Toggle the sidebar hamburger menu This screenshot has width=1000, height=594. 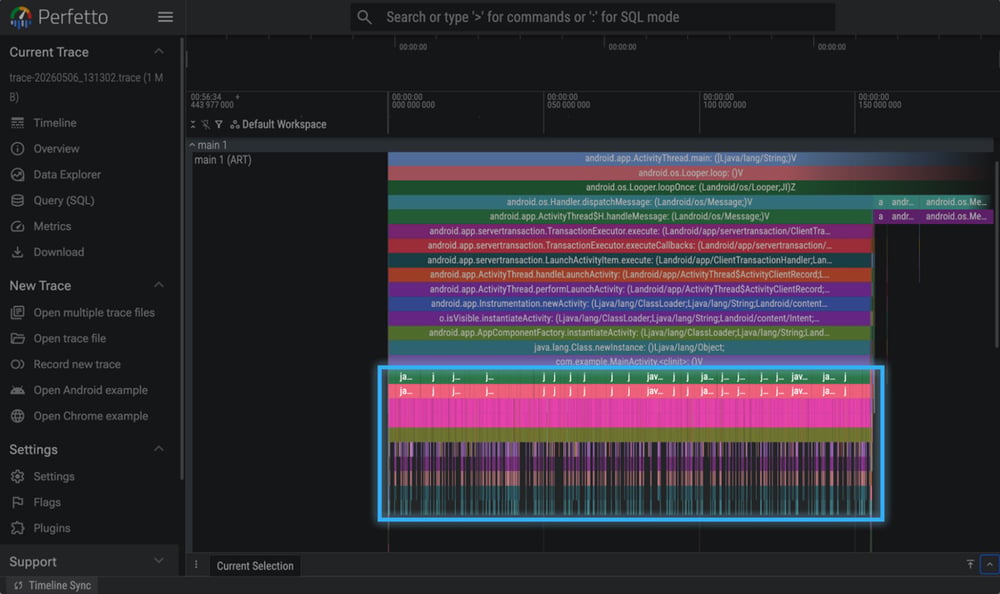coord(165,17)
